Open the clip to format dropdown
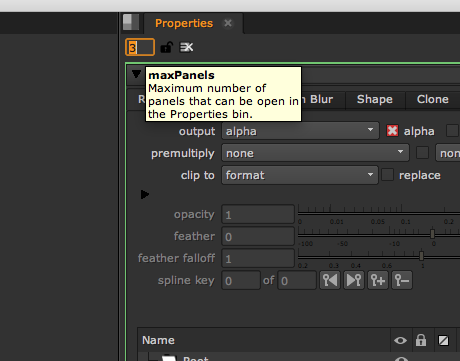 pyautogui.click(x=300, y=175)
